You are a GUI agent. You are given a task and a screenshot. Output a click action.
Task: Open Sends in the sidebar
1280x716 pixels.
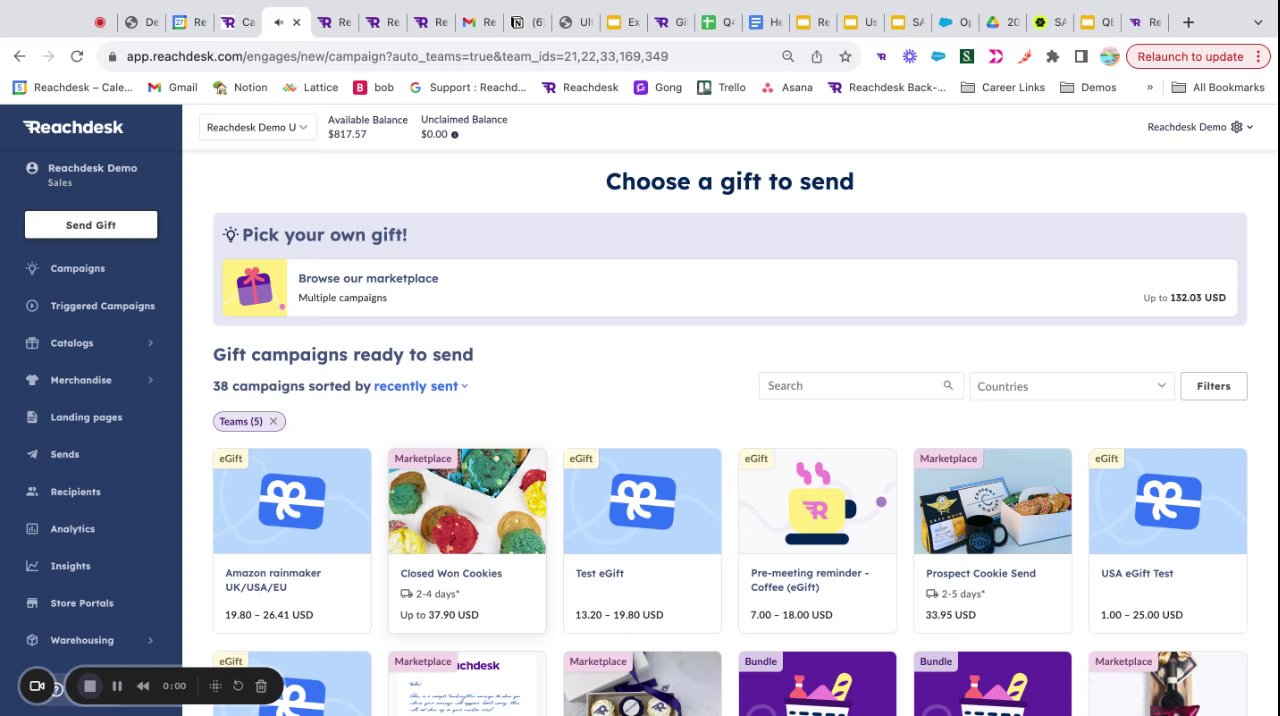click(65, 454)
